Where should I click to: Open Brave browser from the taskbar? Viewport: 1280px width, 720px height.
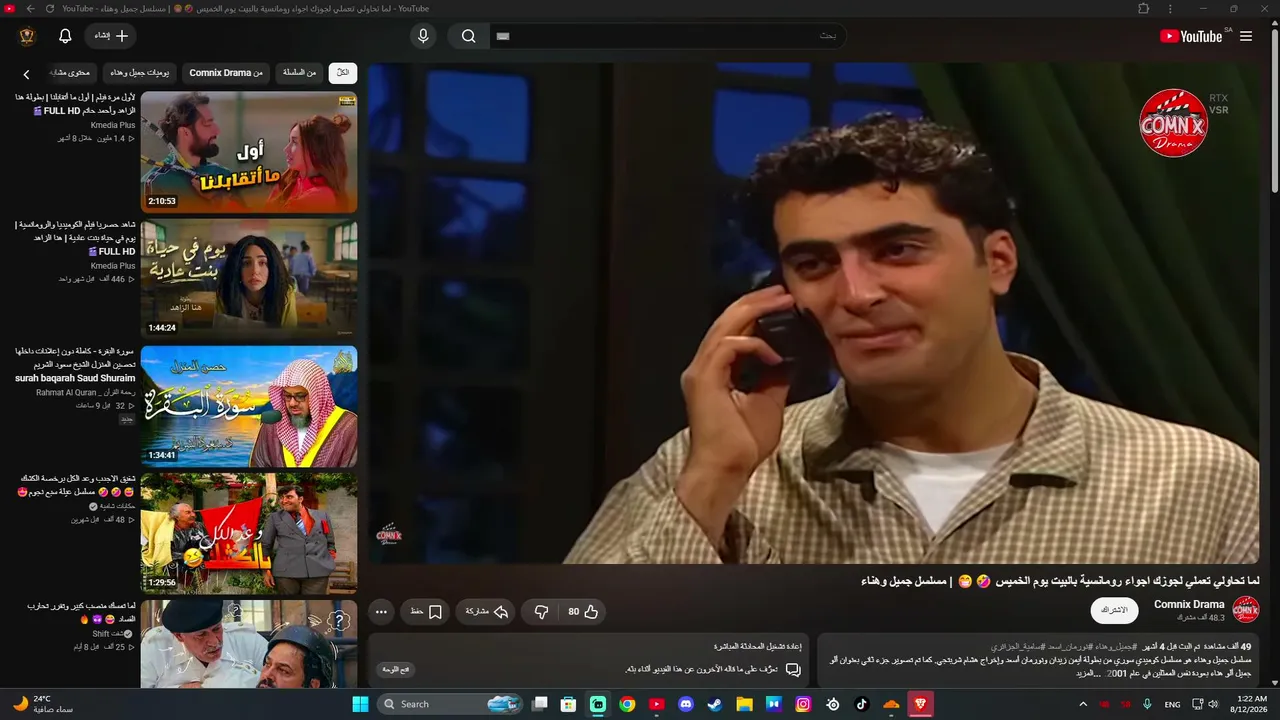pos(920,704)
